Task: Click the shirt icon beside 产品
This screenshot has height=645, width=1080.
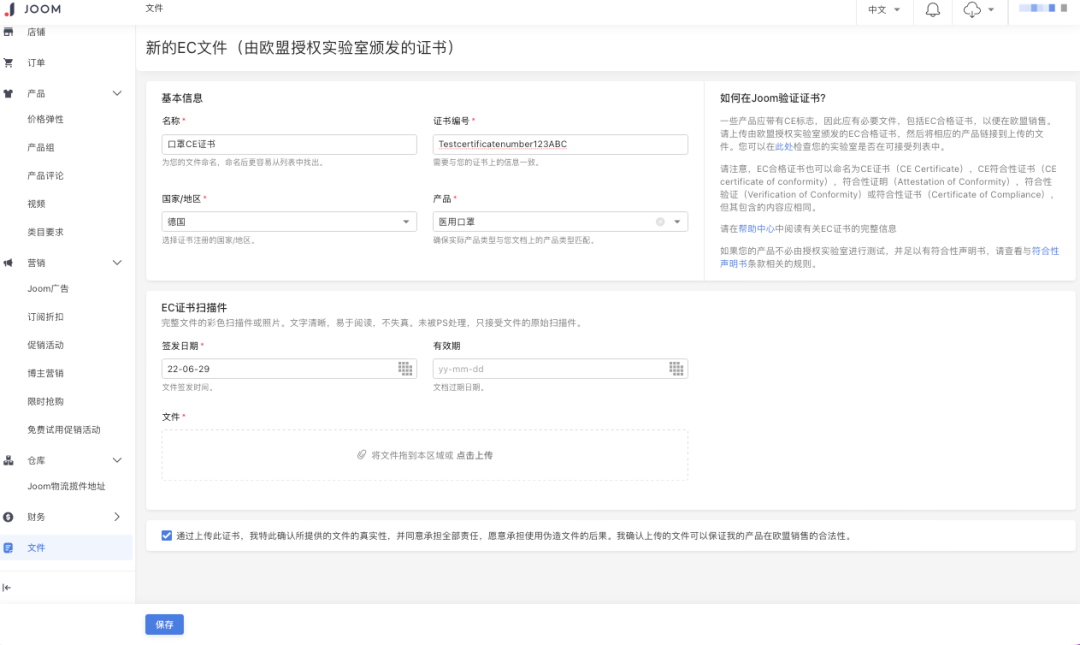Action: tap(8, 94)
